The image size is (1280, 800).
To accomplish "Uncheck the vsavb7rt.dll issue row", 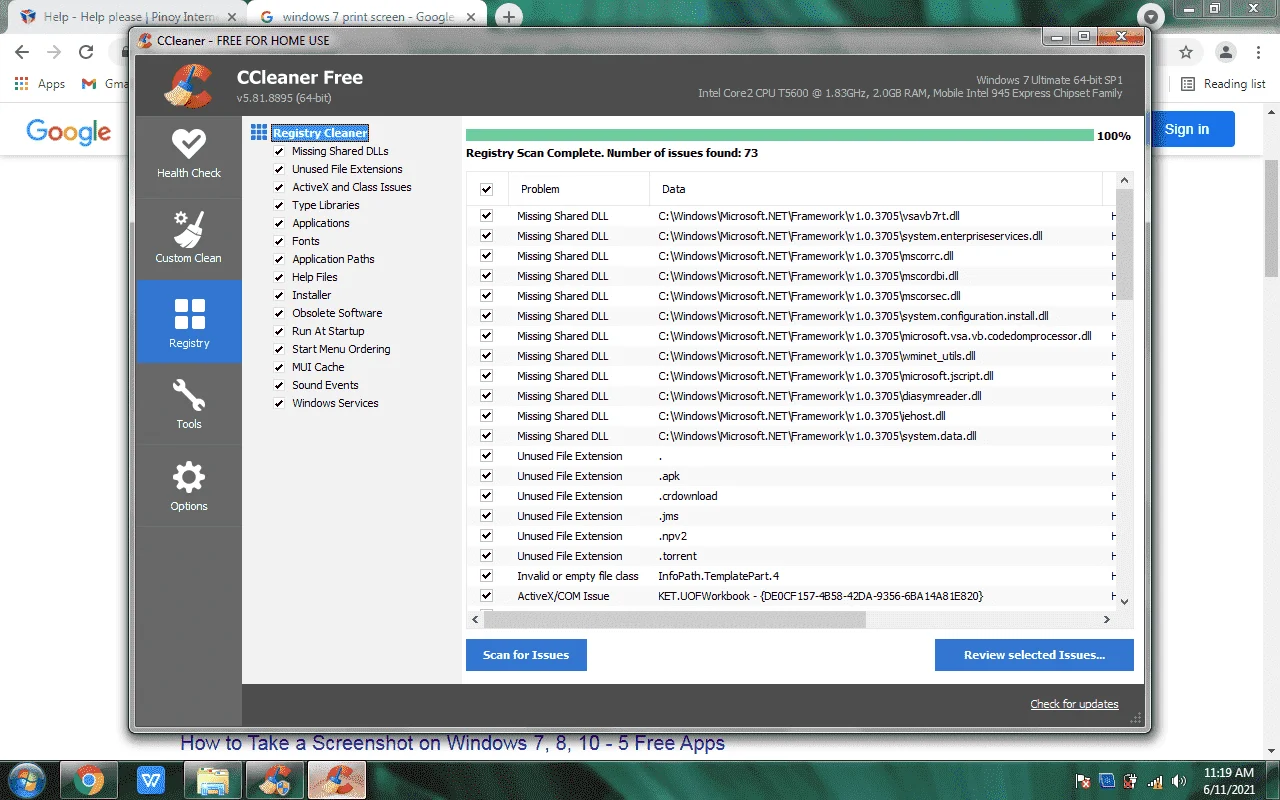I will (486, 216).
